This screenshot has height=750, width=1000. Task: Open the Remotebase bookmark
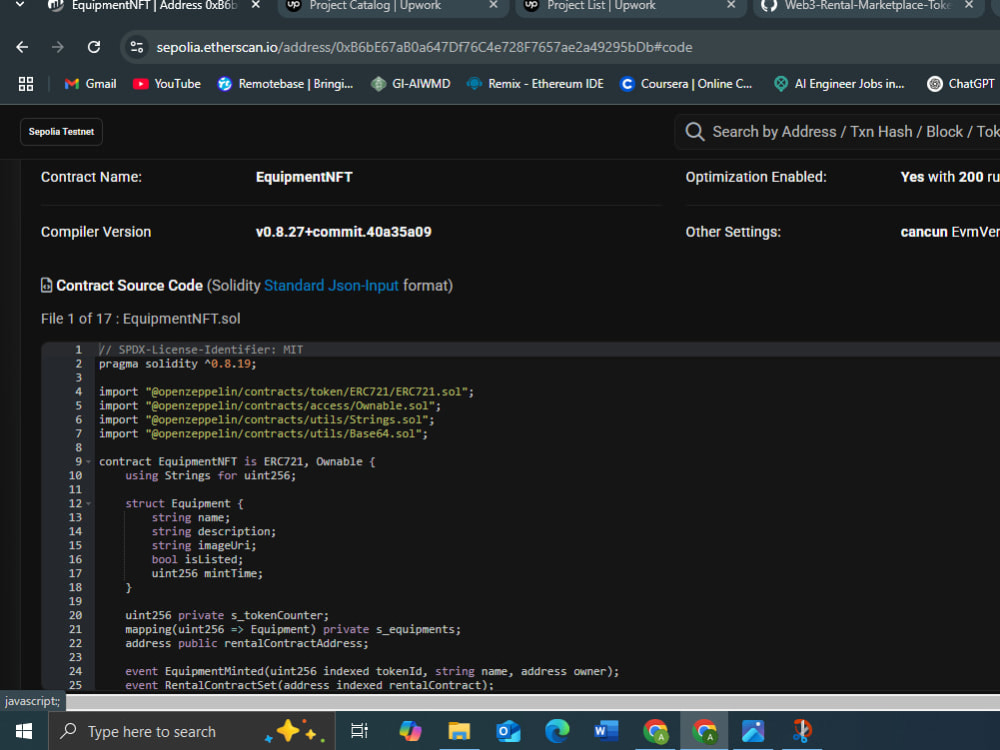[285, 84]
